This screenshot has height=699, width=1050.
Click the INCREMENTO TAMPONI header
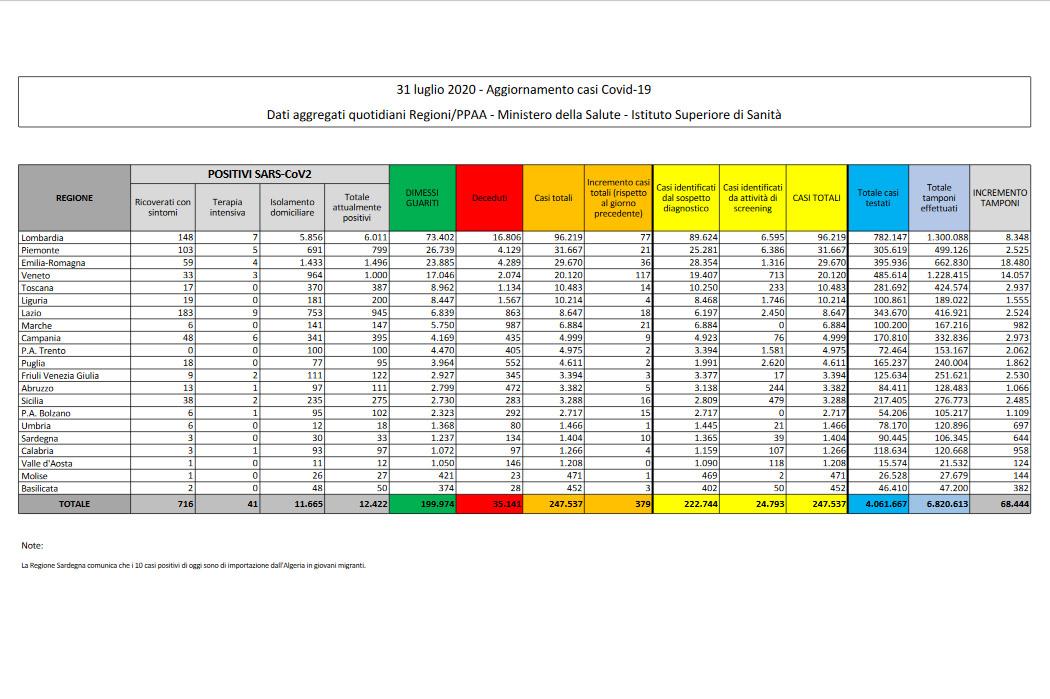point(1000,198)
